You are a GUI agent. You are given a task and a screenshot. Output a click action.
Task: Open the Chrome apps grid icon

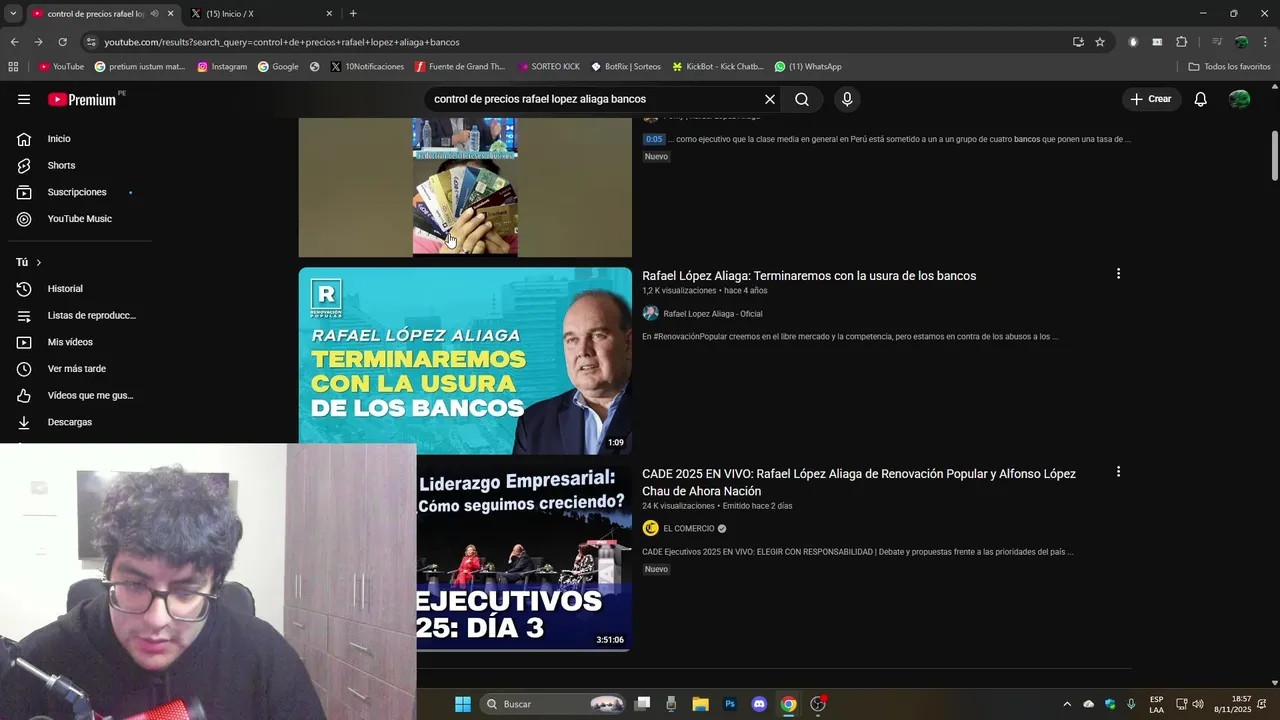(13, 67)
